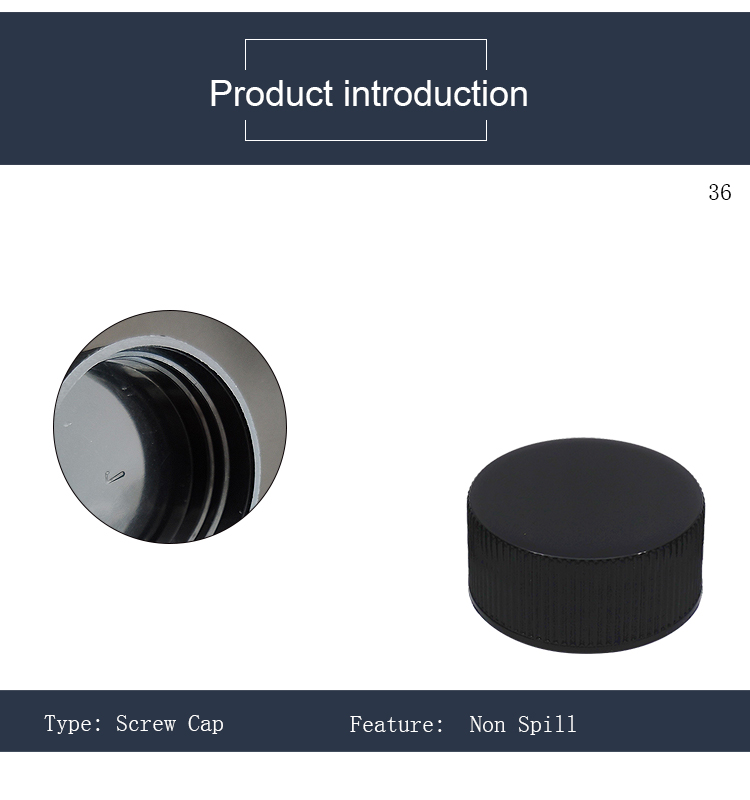Click the navy header banner left of the title

[x=112, y=89]
